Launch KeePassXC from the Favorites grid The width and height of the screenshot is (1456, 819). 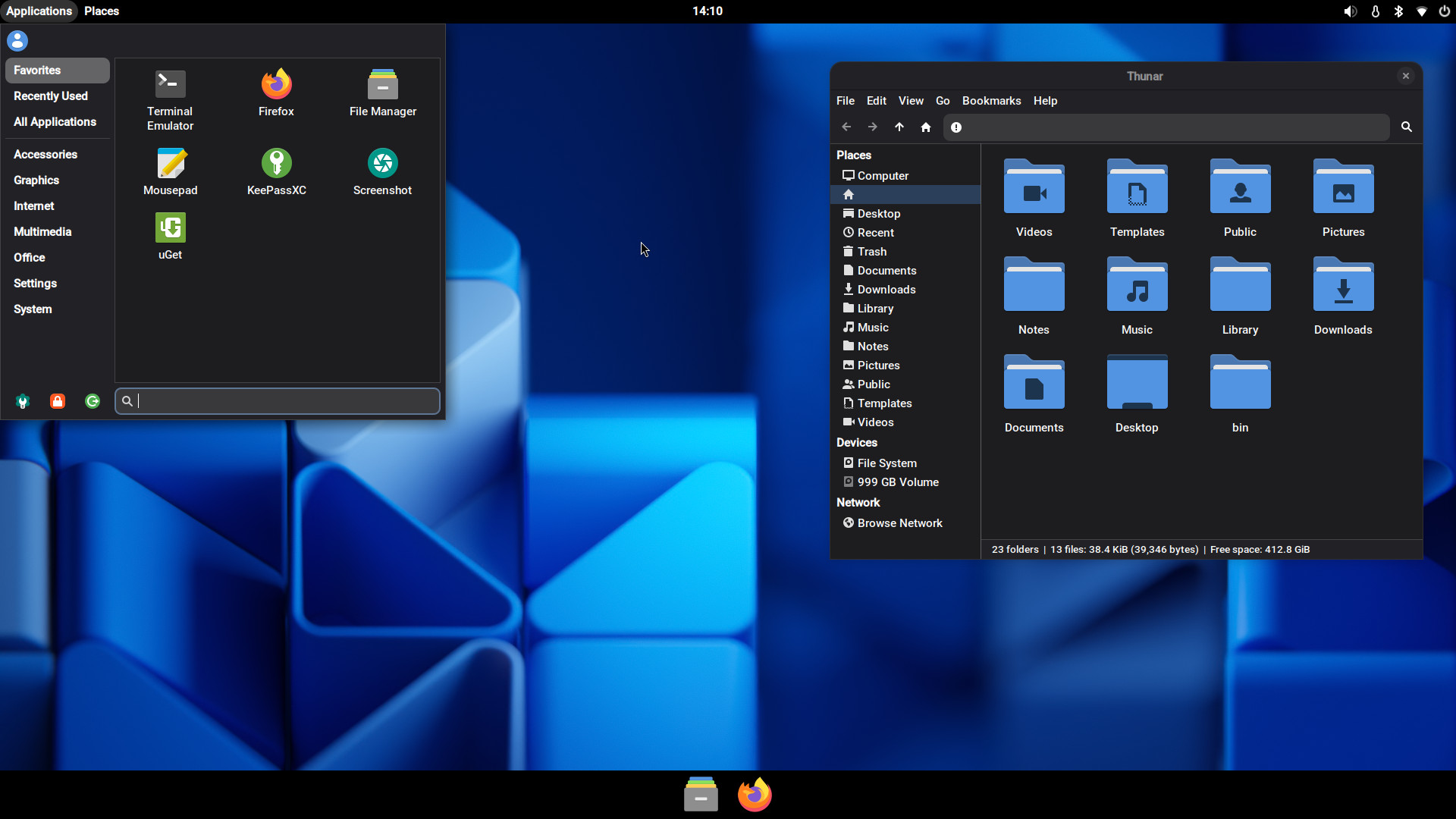point(276,171)
